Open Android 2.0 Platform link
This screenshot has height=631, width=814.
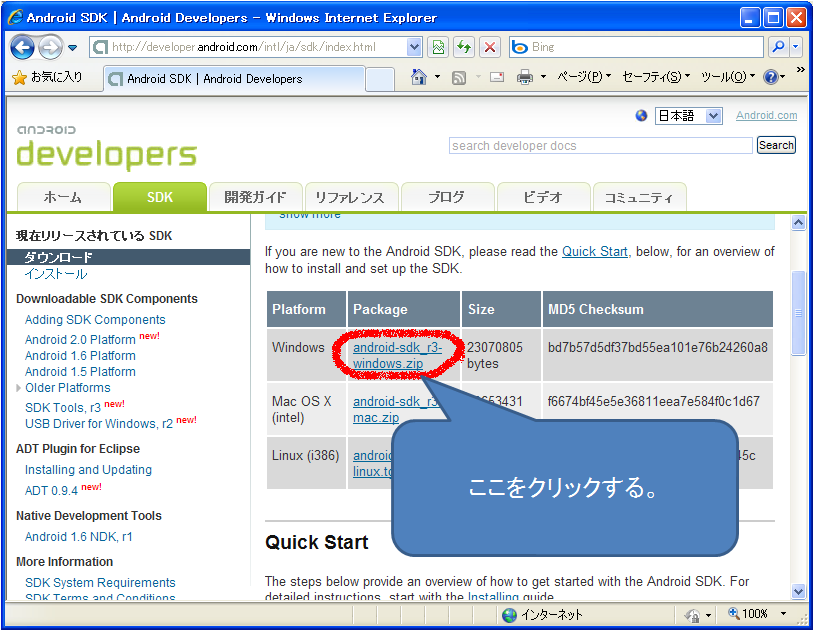coord(80,340)
